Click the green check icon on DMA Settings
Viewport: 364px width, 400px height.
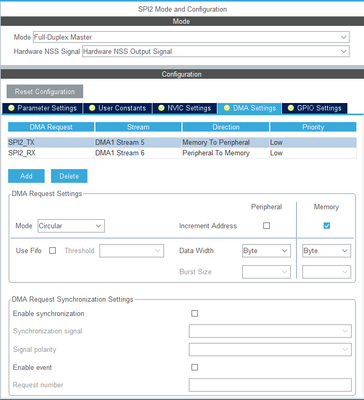pyautogui.click(x=227, y=108)
